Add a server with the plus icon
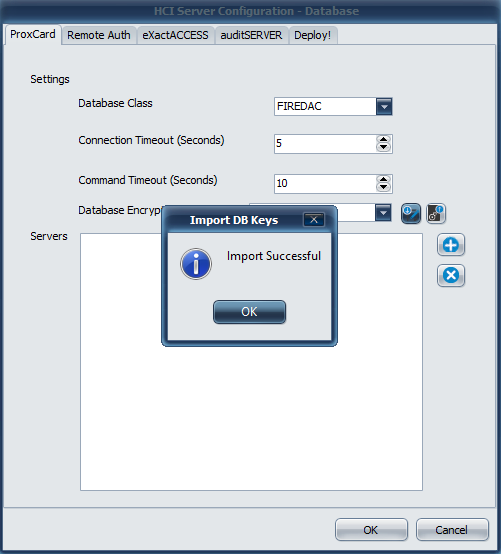This screenshot has height=554, width=501. [x=451, y=244]
